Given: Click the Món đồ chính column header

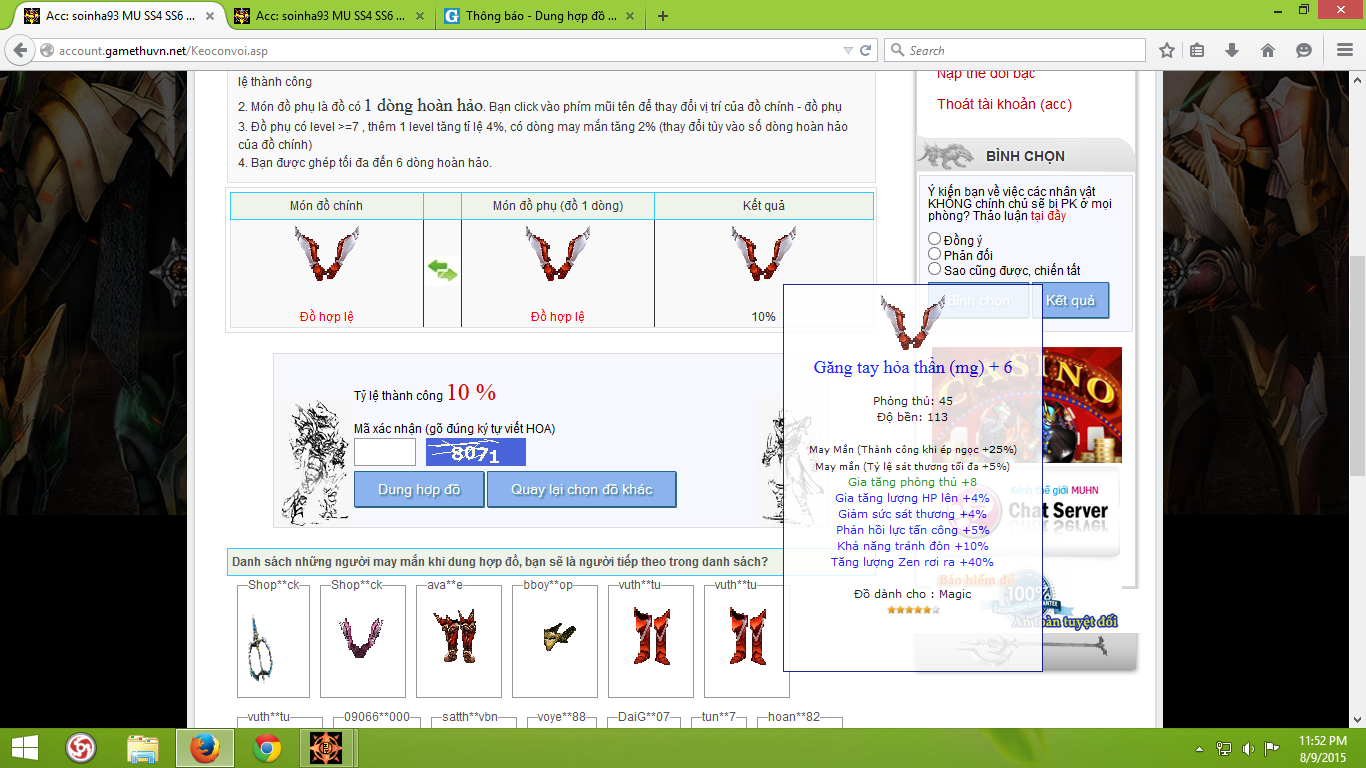Looking at the screenshot, I should (326, 205).
